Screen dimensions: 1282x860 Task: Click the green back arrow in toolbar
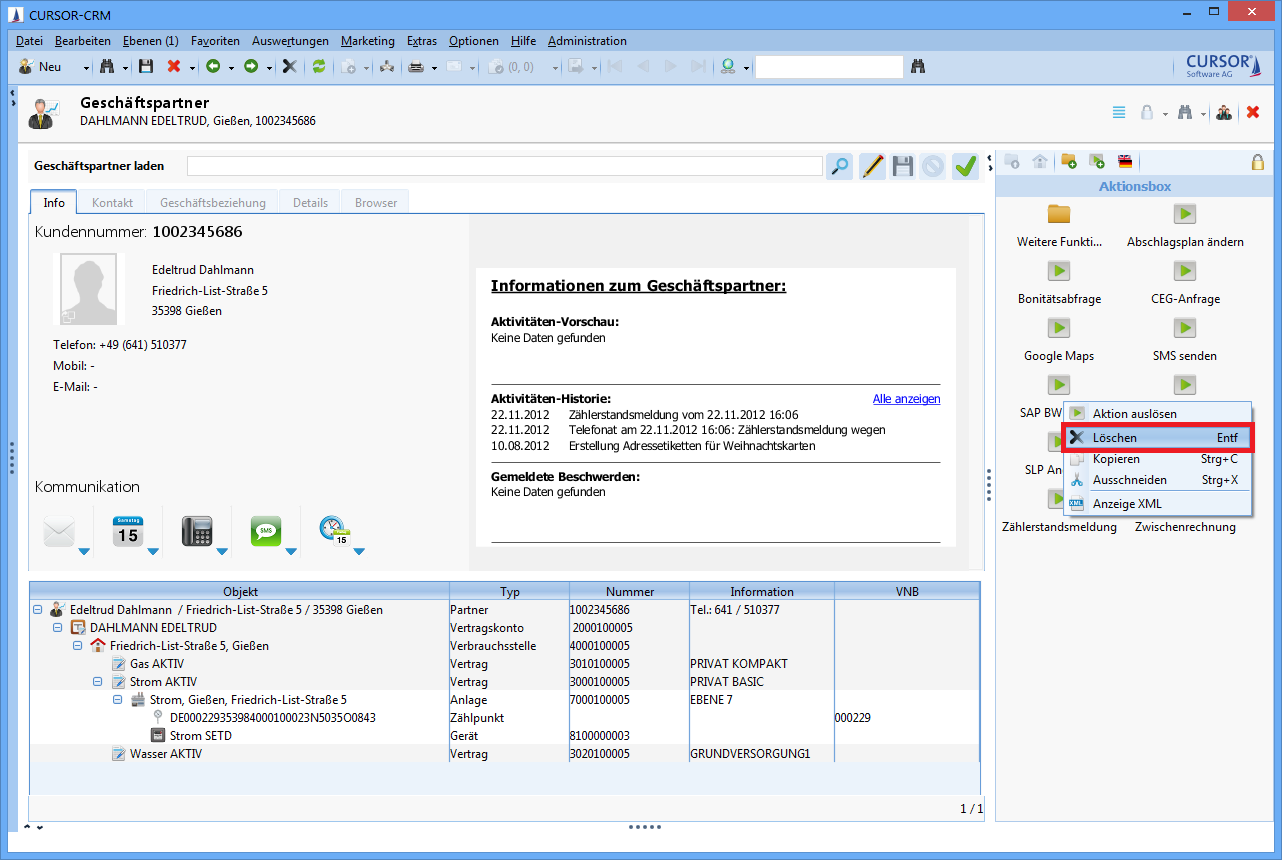click(213, 67)
